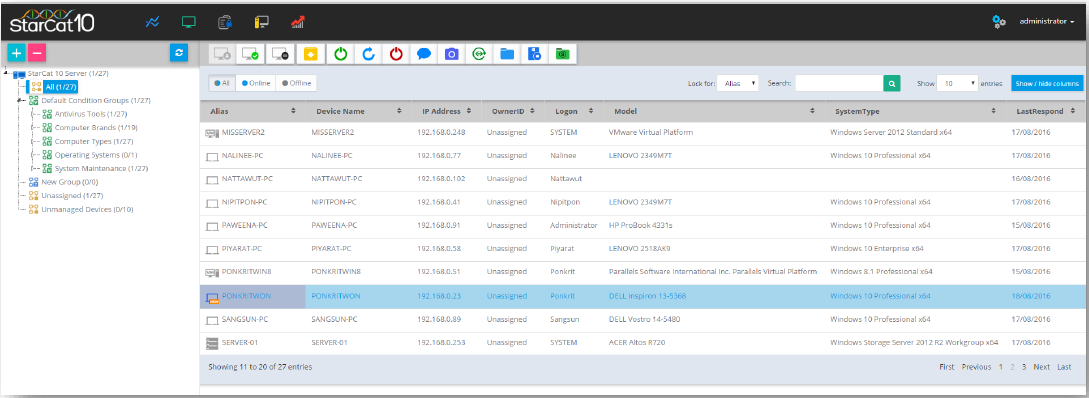Go to page 3
The width and height of the screenshot is (1089, 398).
(x=1024, y=367)
